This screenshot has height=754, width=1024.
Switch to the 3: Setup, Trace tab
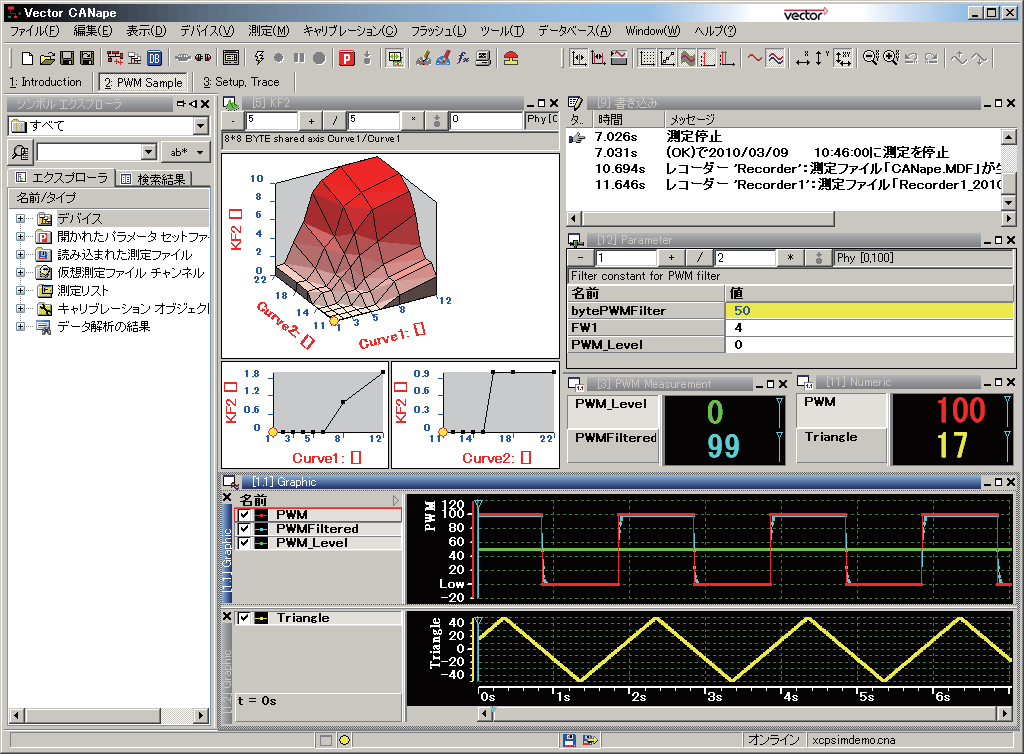[x=241, y=82]
